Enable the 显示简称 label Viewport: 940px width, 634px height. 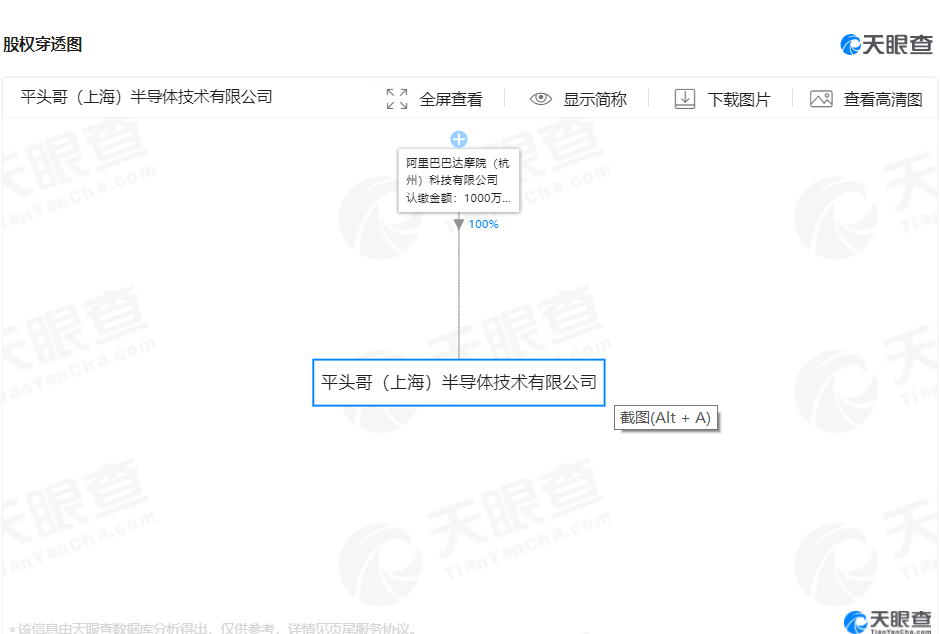pos(594,99)
